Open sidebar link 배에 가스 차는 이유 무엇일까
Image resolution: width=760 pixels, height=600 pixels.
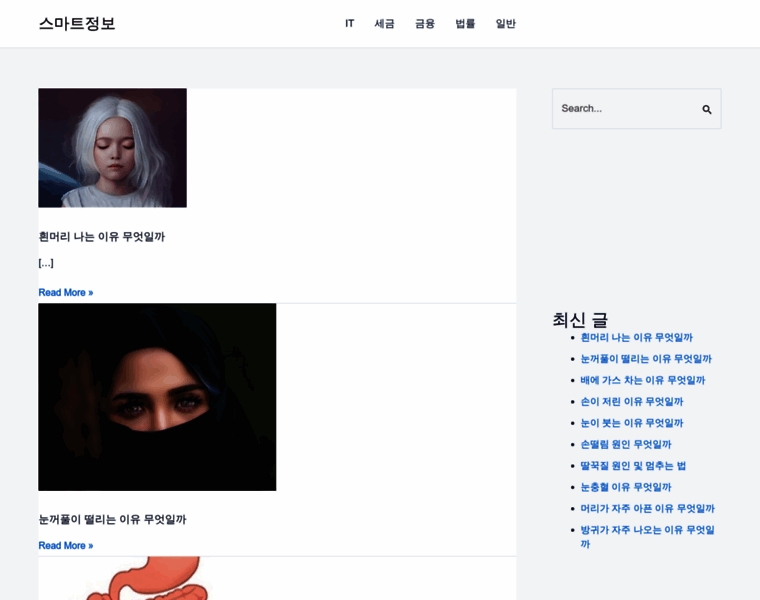[x=643, y=380]
